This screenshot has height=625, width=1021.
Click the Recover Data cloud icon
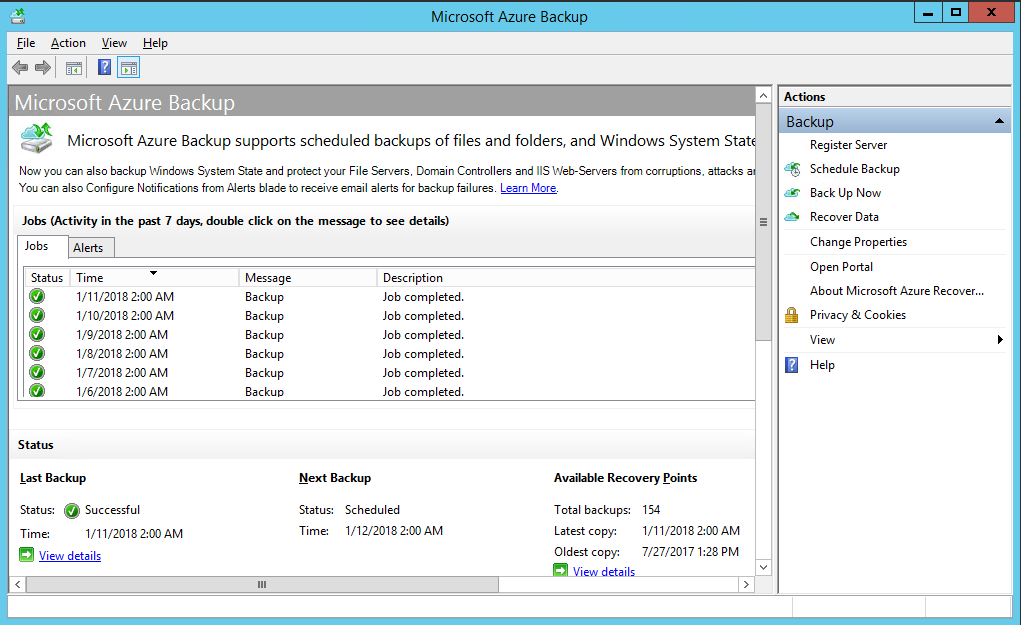tap(792, 217)
